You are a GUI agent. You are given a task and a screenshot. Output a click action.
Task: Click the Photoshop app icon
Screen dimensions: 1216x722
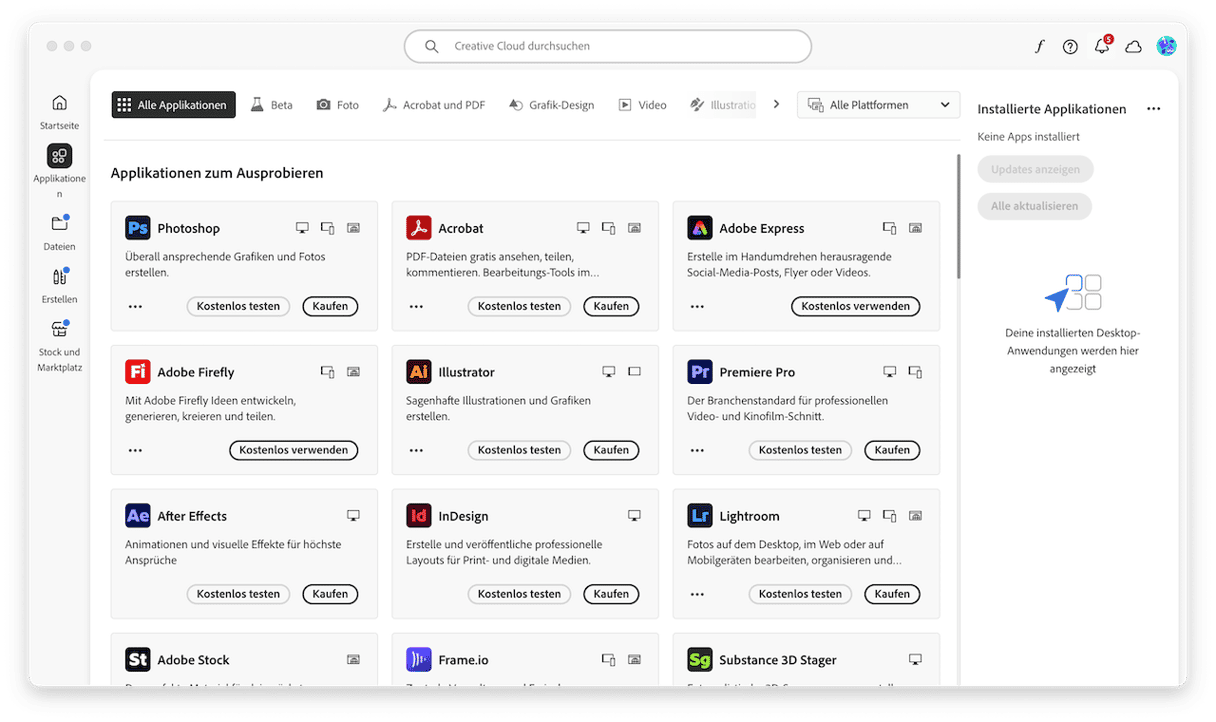[137, 228]
